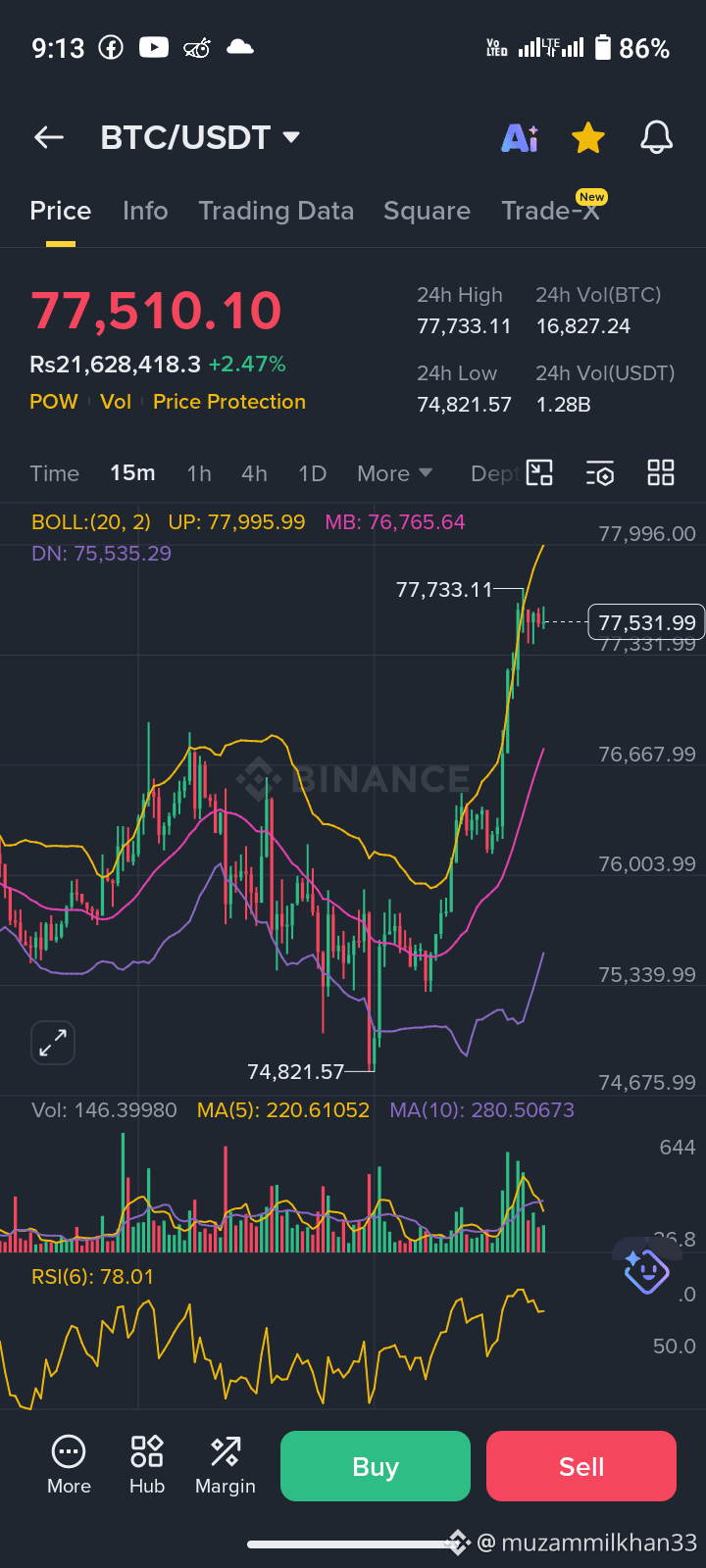706x1568 pixels.
Task: Open the More menu at bottom
Action: point(69,1465)
